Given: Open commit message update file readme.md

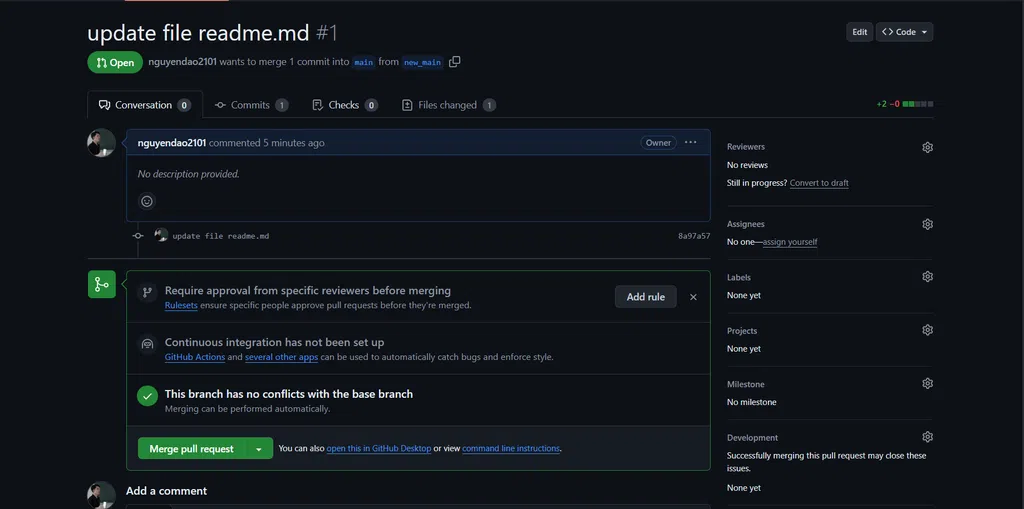Looking at the screenshot, I should [x=221, y=236].
